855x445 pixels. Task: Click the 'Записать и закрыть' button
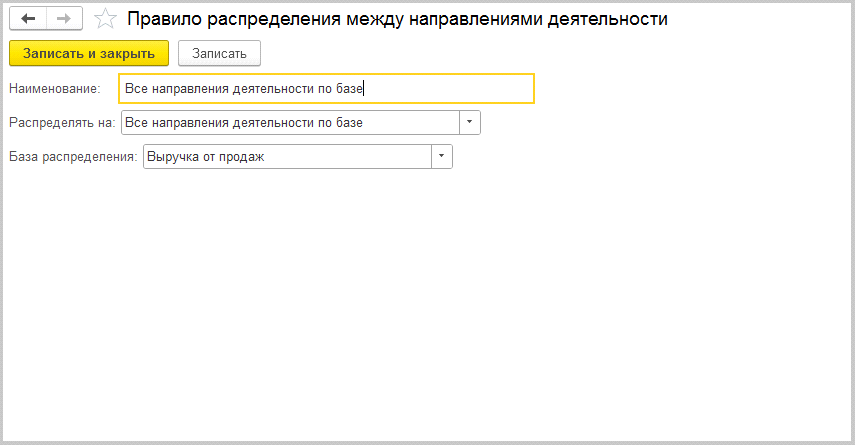coord(89,53)
